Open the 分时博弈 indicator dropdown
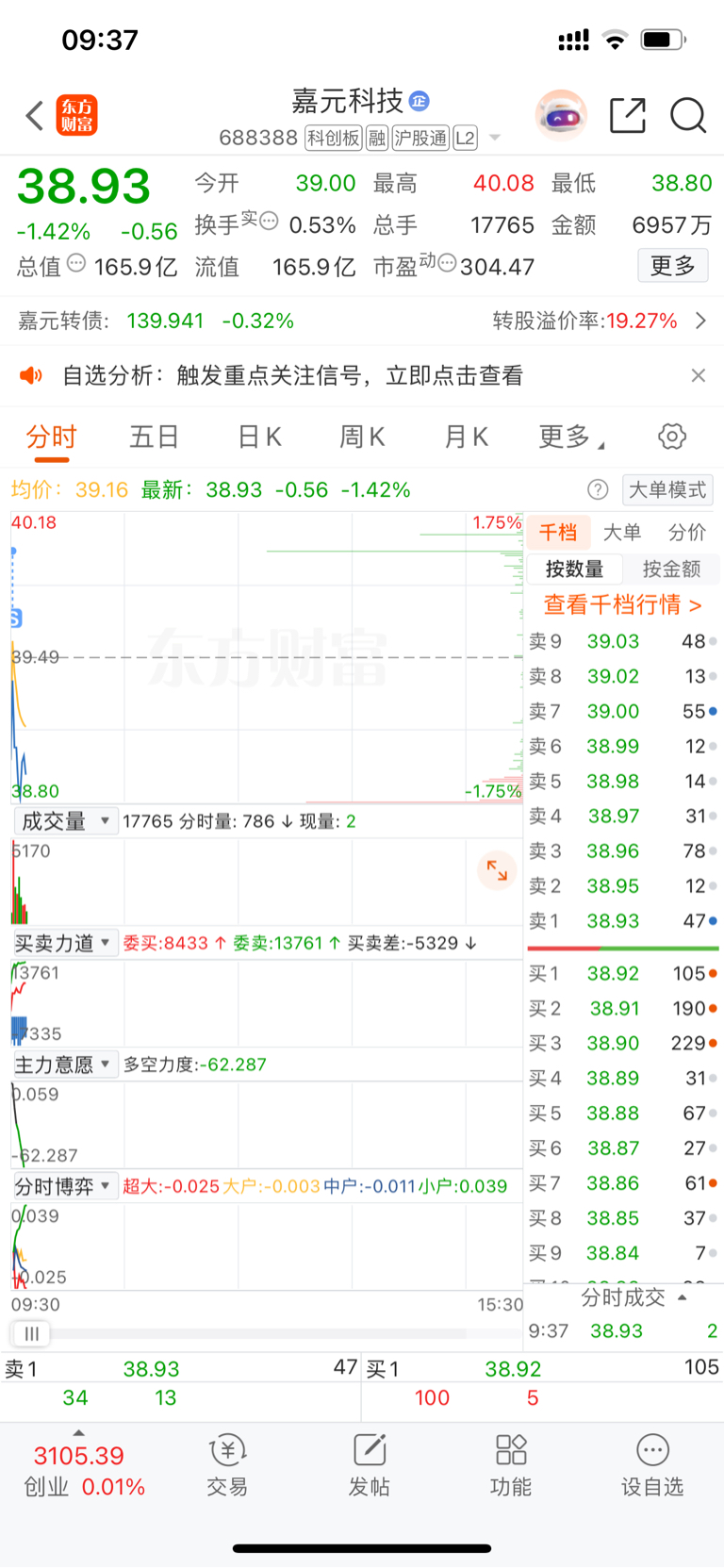 click(65, 1186)
